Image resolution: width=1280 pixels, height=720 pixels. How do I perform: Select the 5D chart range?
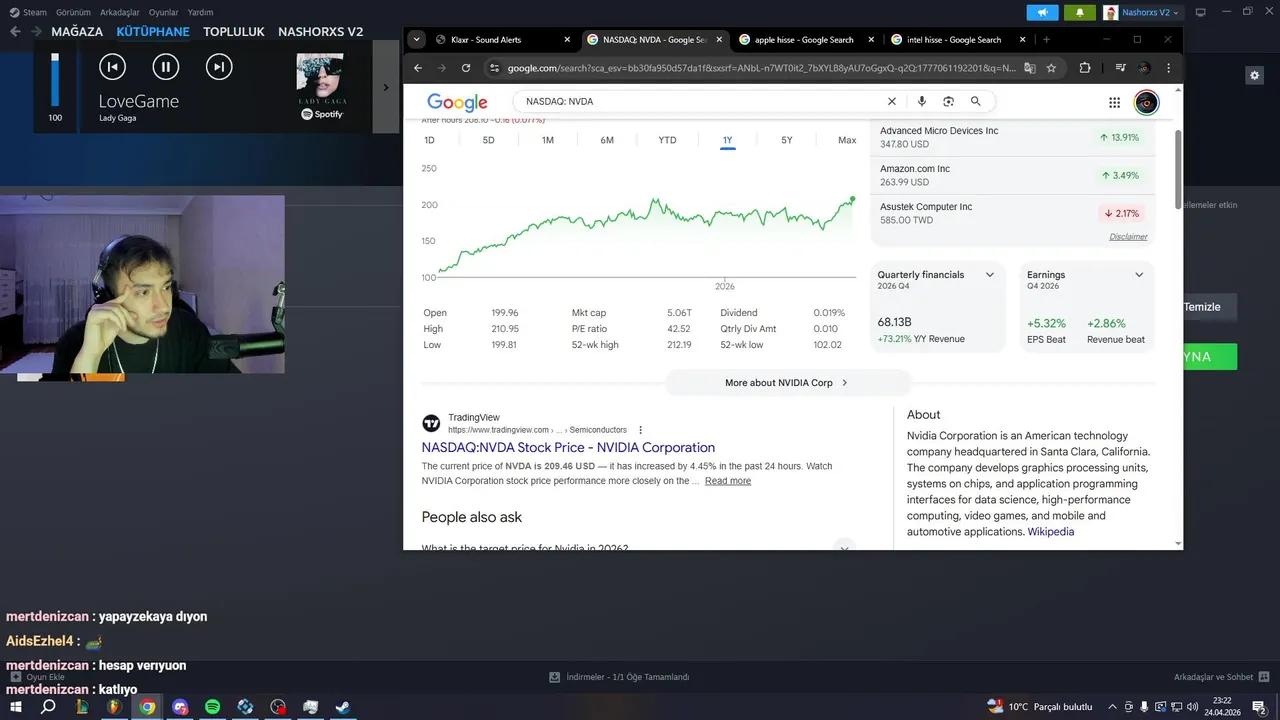pyautogui.click(x=488, y=140)
